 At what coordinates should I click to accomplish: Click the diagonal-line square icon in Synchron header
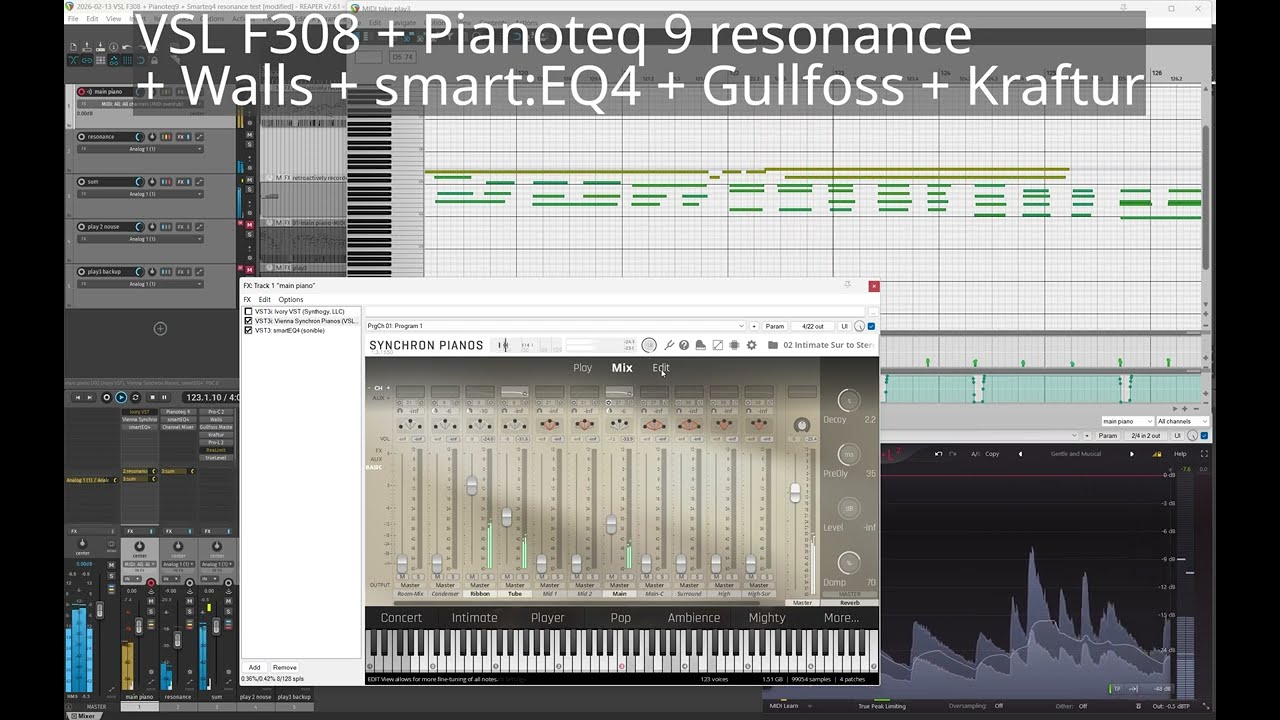pos(717,345)
